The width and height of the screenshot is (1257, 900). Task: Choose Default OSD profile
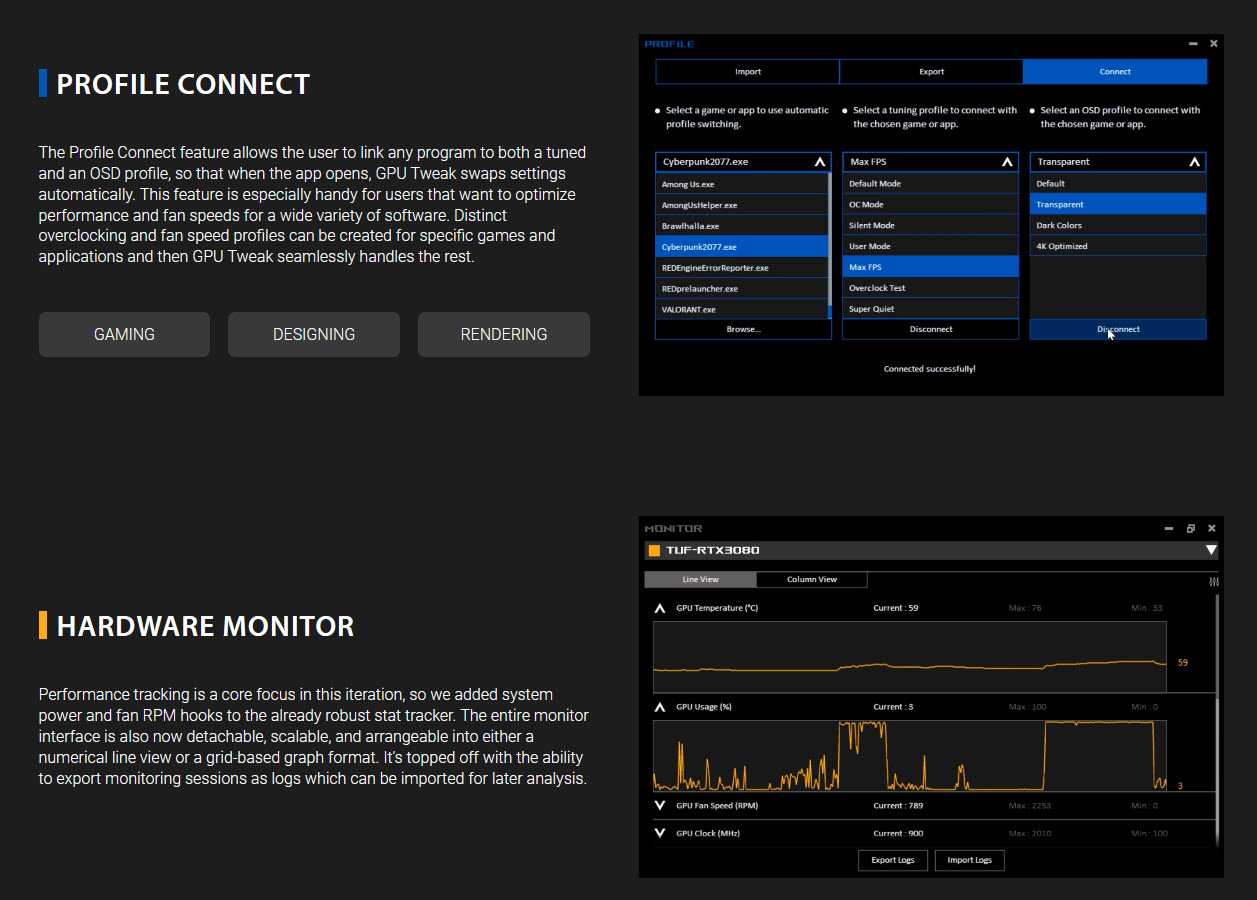pyautogui.click(x=1118, y=184)
